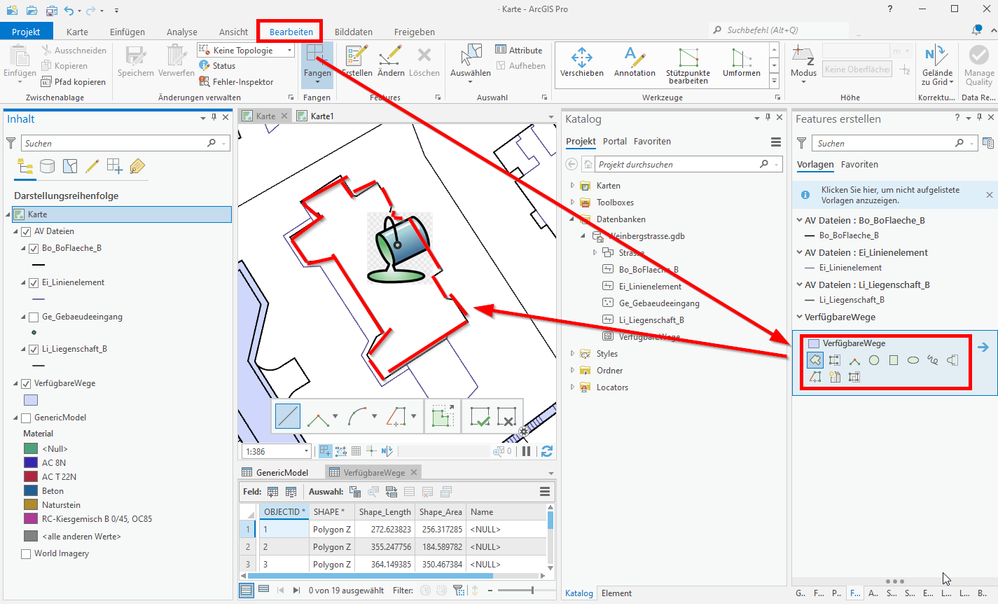Click the finish sketch checkmark icon
This screenshot has width=998, height=604.
(x=479, y=417)
